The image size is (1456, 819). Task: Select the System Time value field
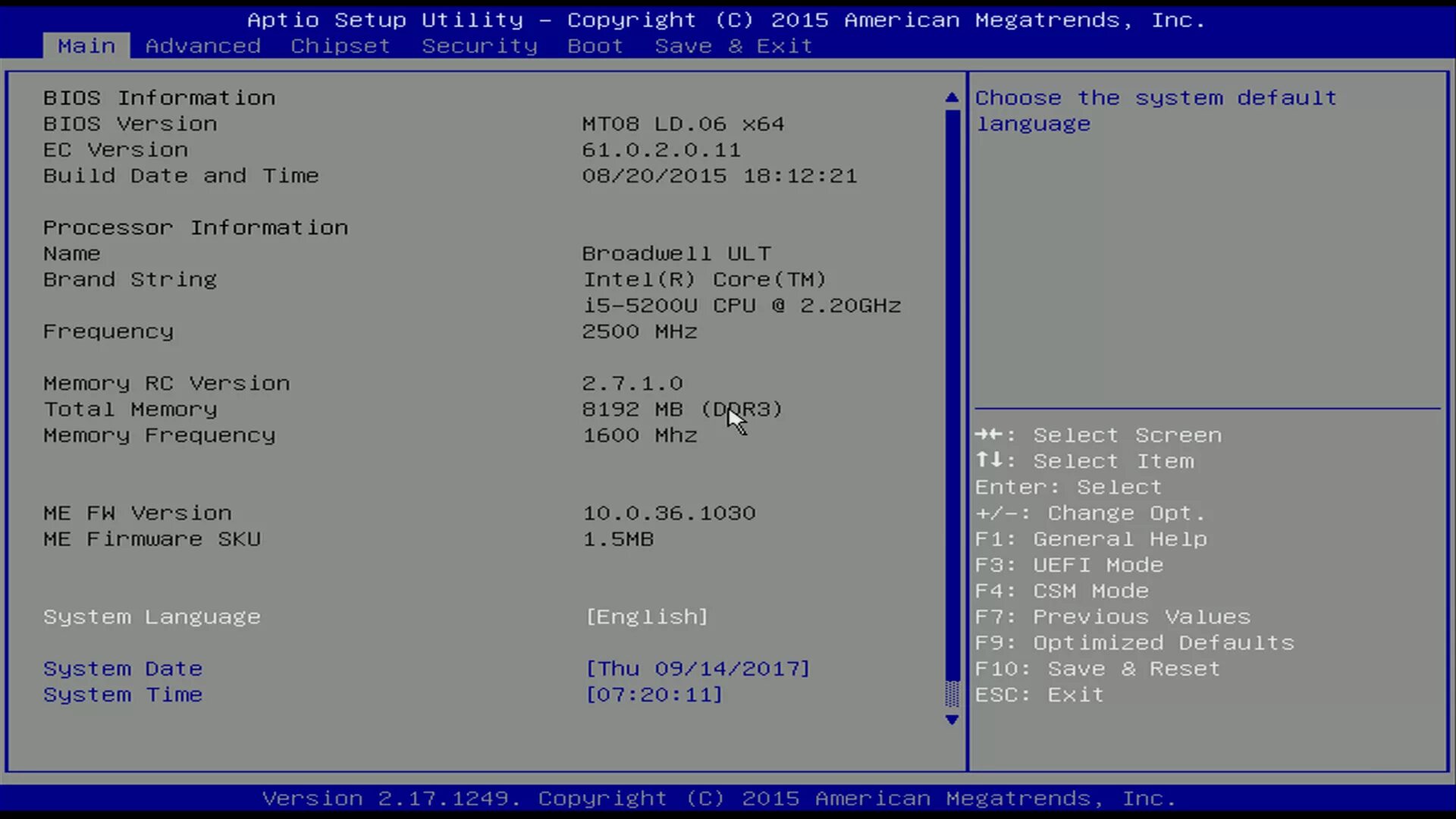(654, 695)
